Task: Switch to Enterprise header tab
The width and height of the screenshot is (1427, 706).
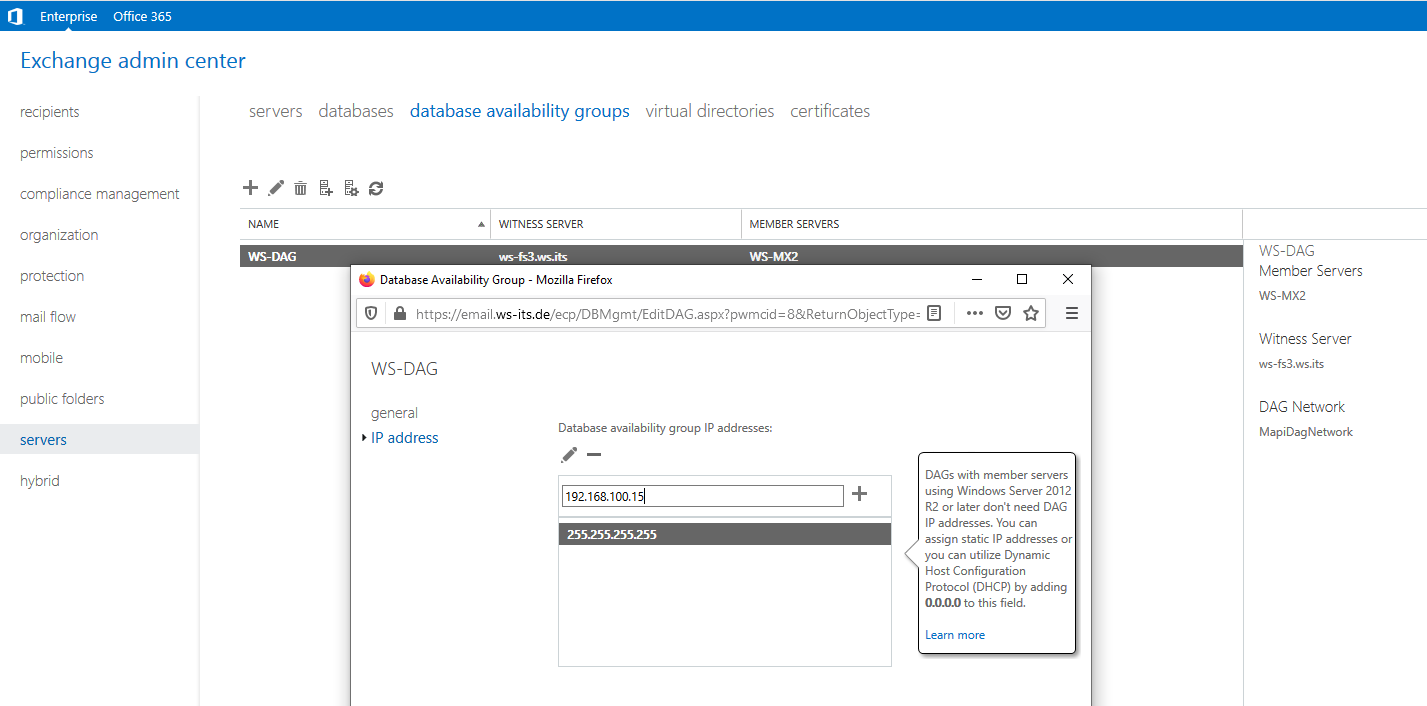Action: tap(69, 16)
